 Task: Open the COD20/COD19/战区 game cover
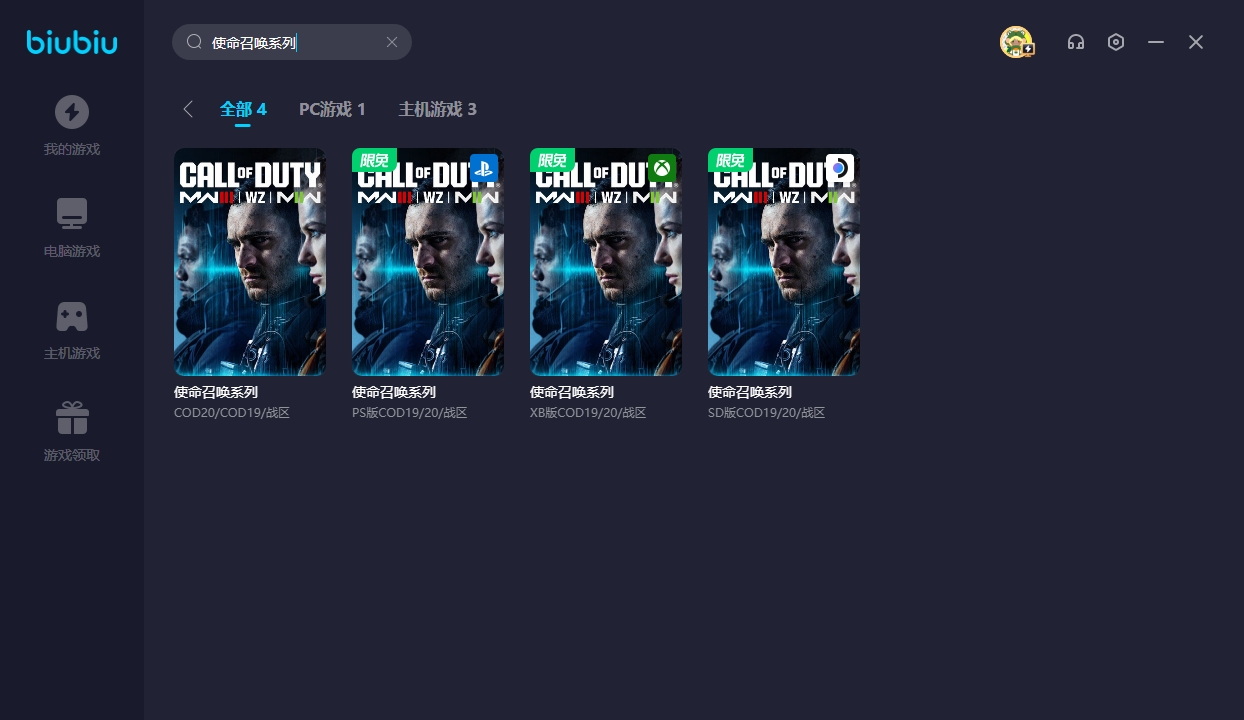tap(250, 262)
